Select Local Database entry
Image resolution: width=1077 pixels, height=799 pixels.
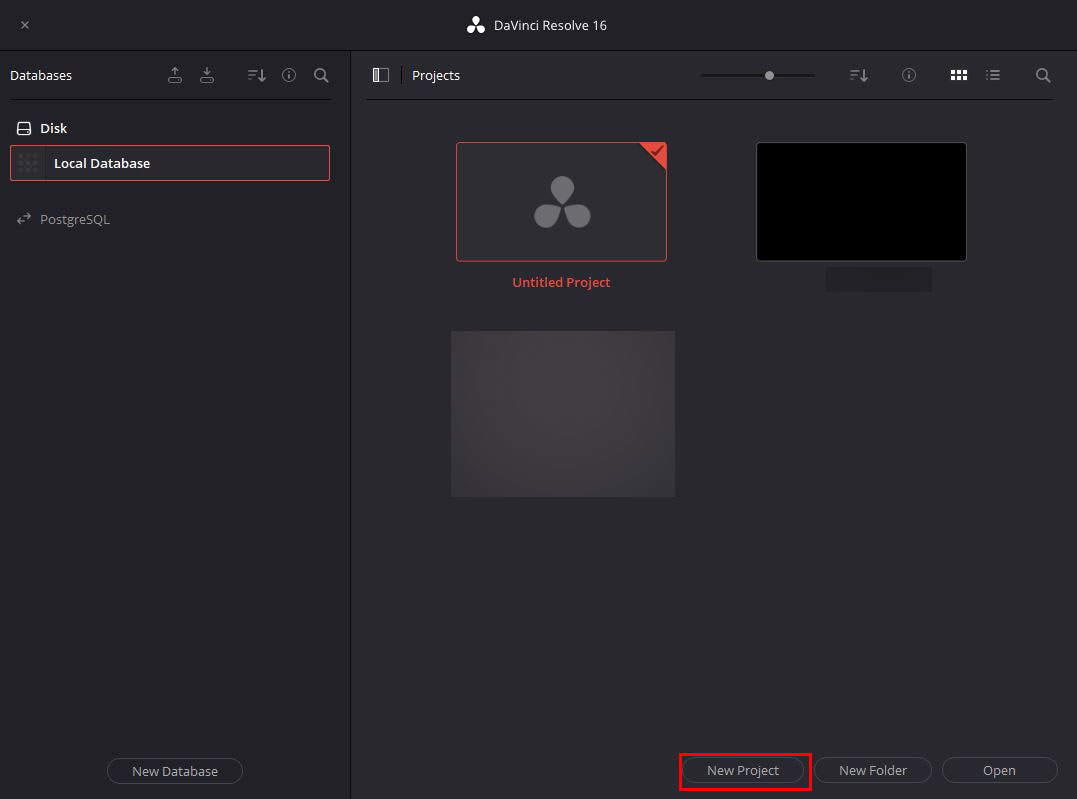pyautogui.click(x=170, y=163)
